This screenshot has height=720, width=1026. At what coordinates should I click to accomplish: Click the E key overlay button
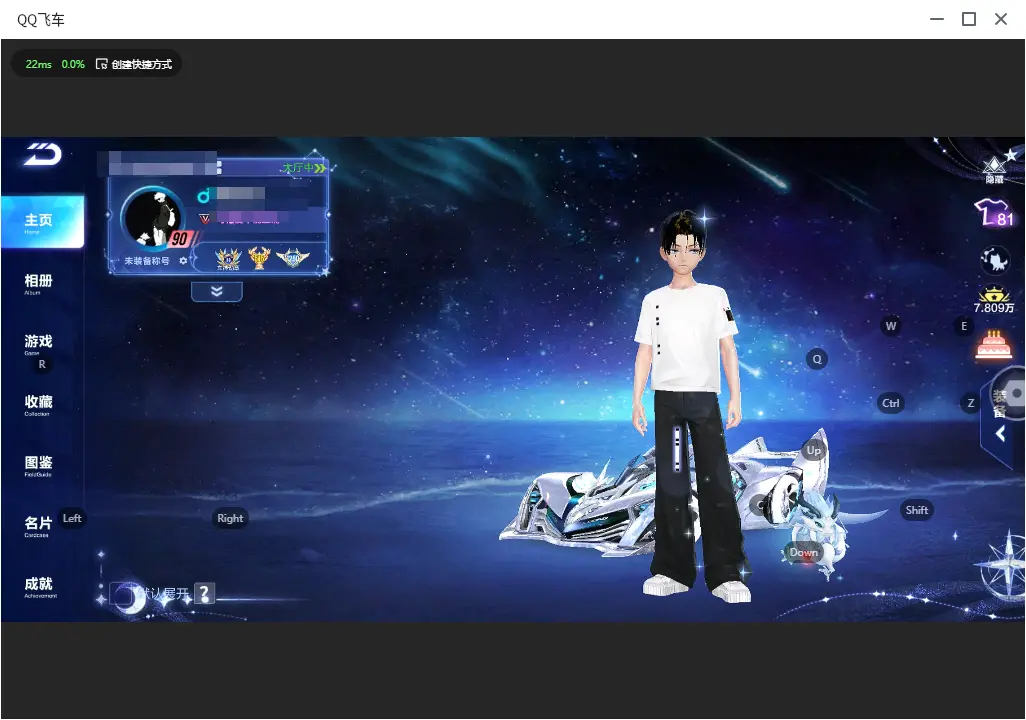coord(964,326)
